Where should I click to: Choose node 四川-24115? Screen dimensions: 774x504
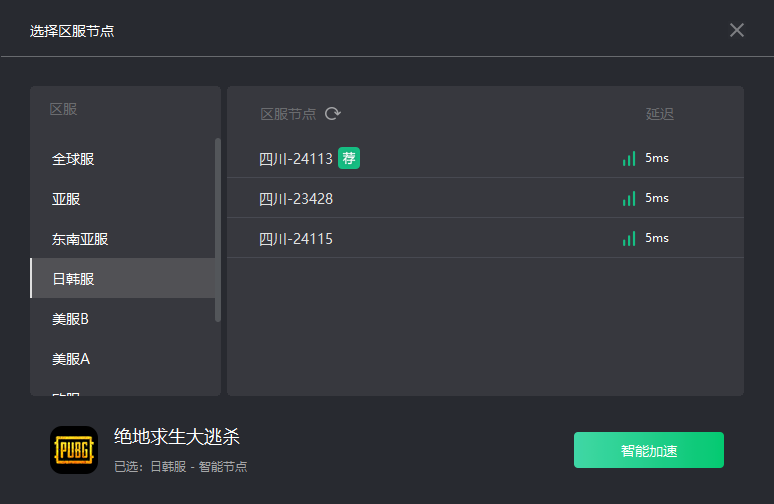click(296, 239)
